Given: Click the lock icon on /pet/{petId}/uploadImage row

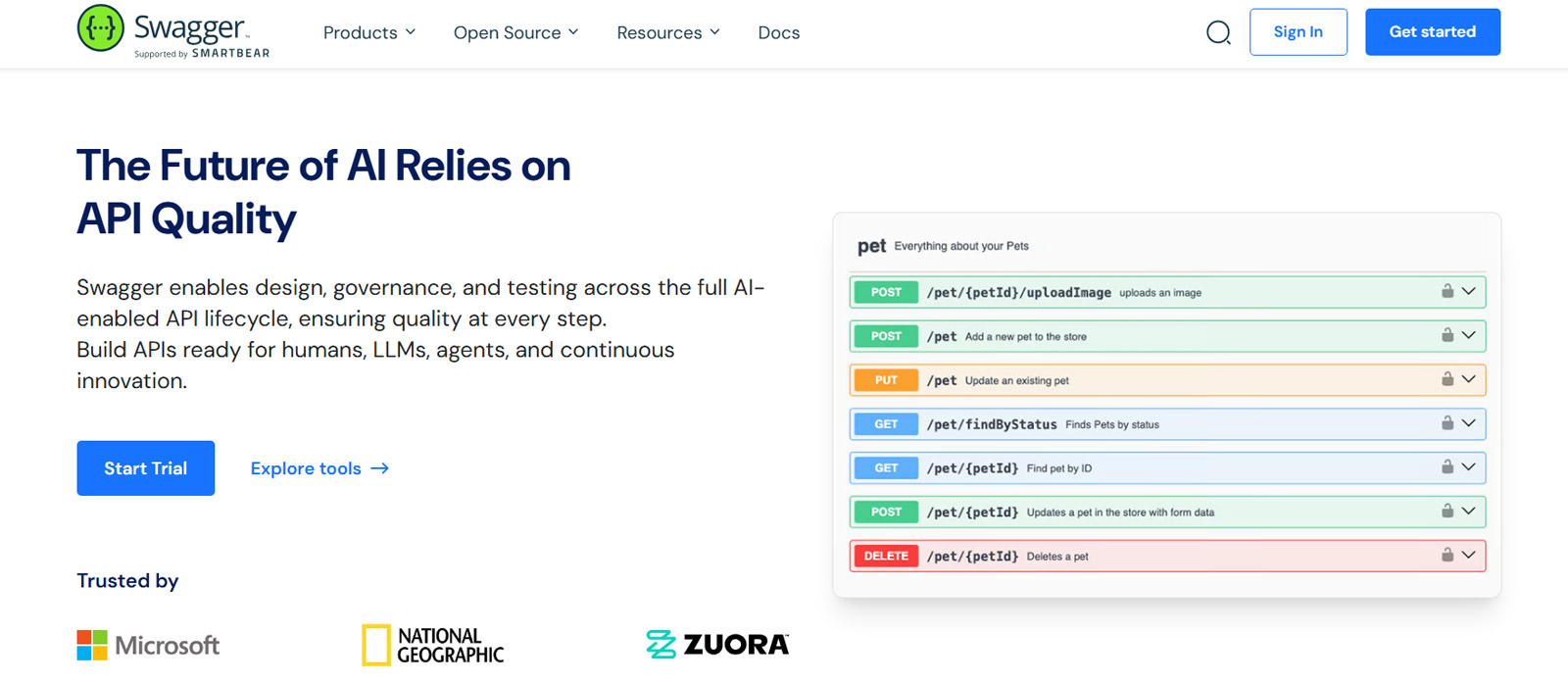Looking at the screenshot, I should click(x=1447, y=291).
